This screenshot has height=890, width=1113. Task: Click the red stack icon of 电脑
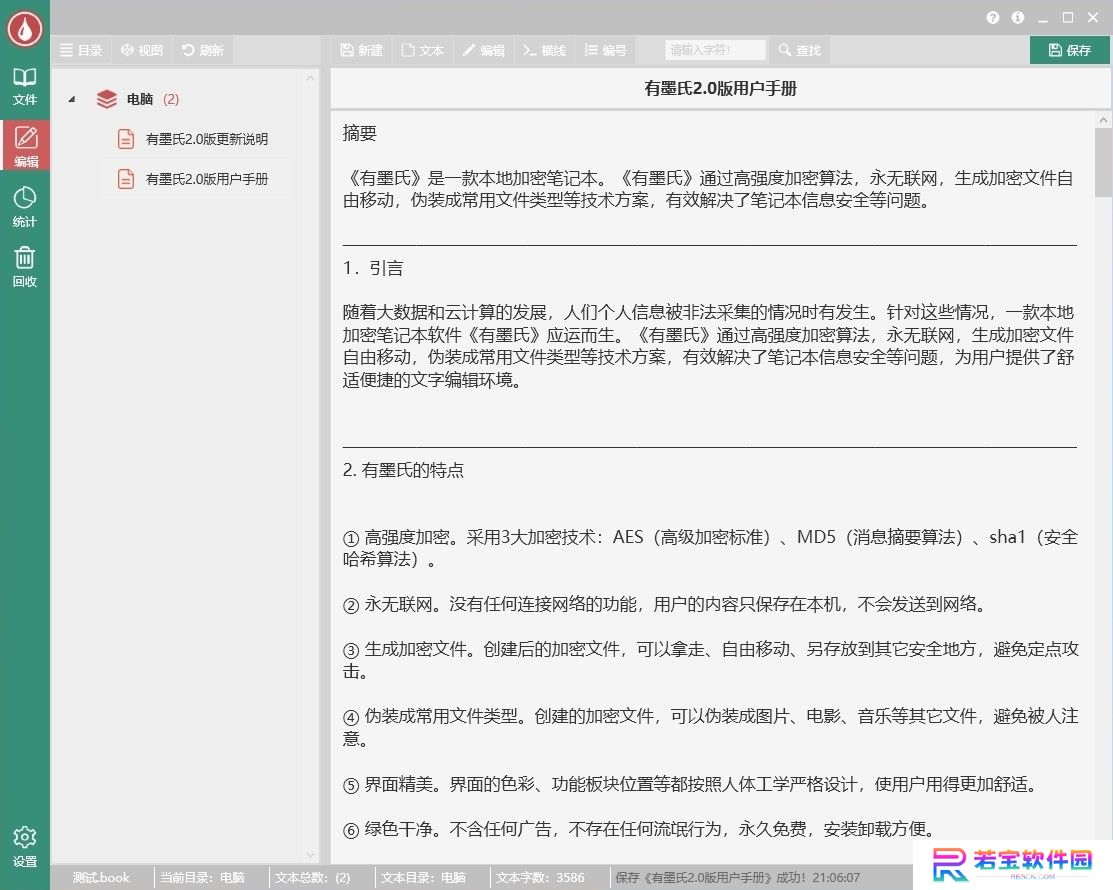[x=106, y=99]
